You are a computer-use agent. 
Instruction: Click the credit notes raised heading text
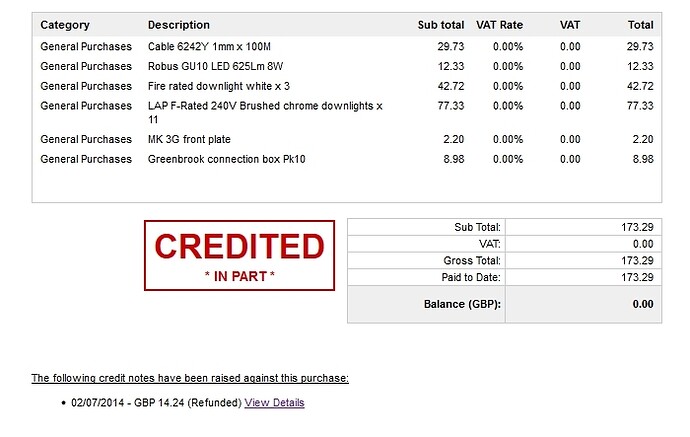[x=190, y=378]
